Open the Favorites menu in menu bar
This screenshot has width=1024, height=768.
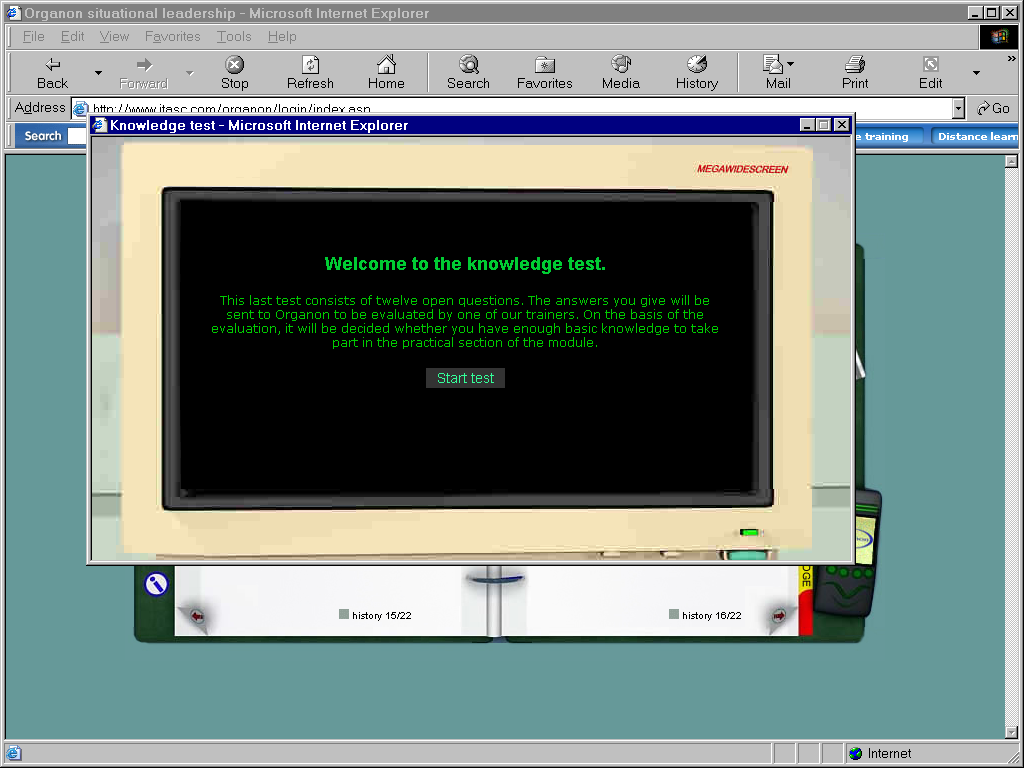pos(172,36)
